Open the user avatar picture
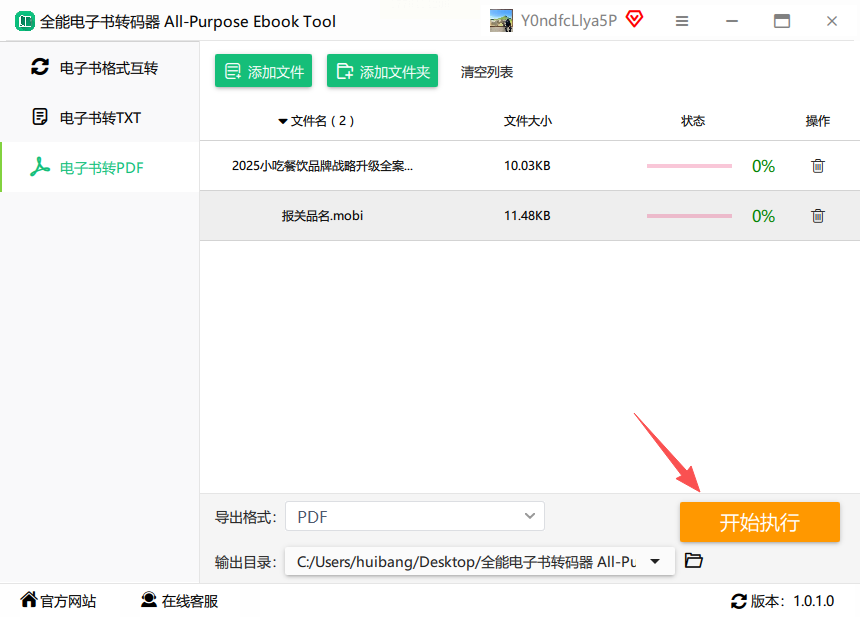 point(501,21)
